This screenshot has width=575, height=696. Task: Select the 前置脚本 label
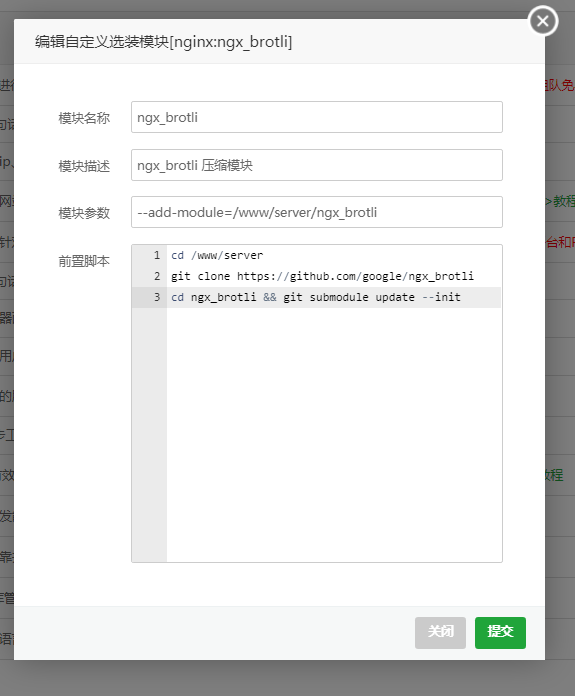pos(84,261)
